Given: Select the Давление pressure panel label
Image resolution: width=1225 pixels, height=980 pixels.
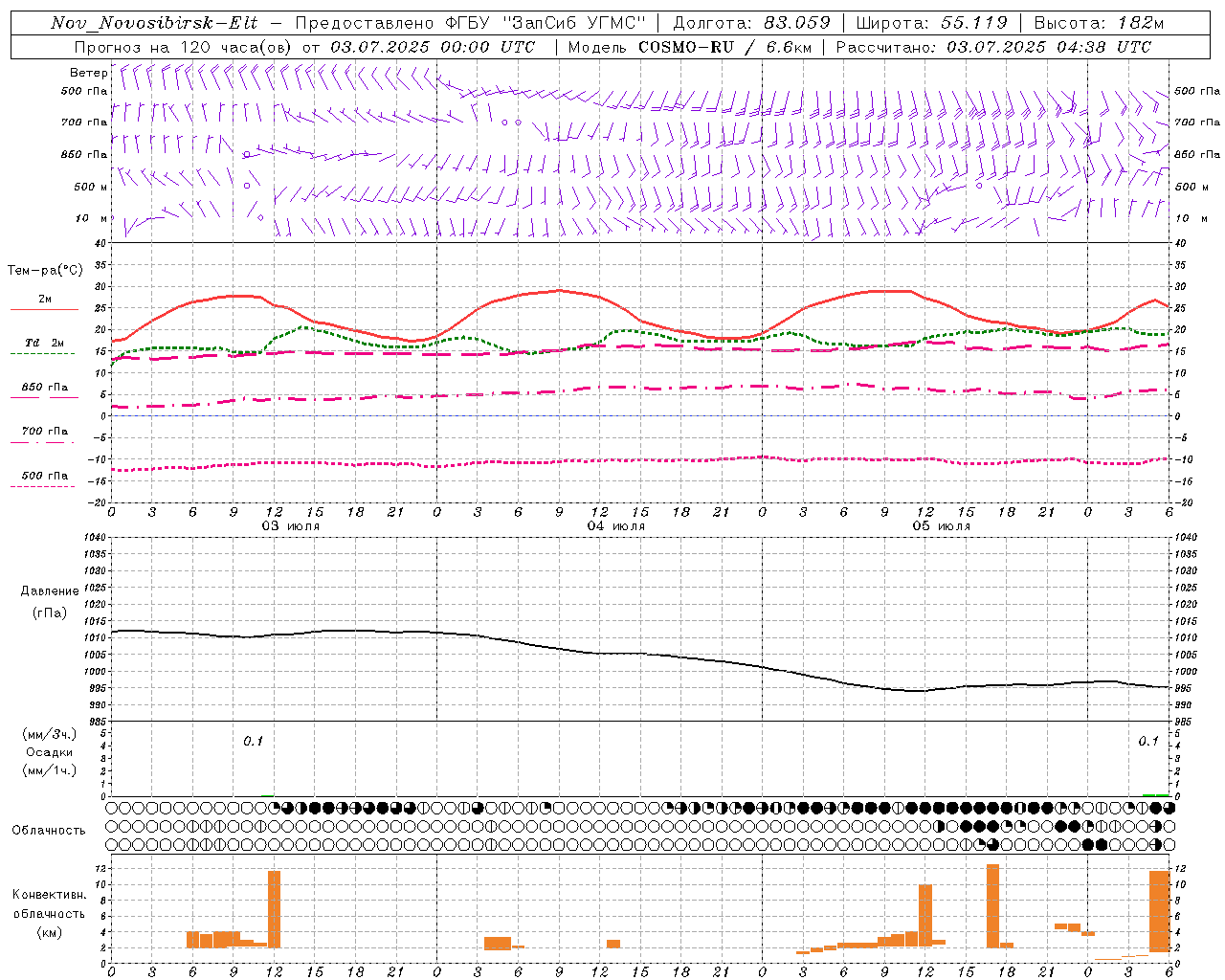Looking at the screenshot, I should coord(50,591).
